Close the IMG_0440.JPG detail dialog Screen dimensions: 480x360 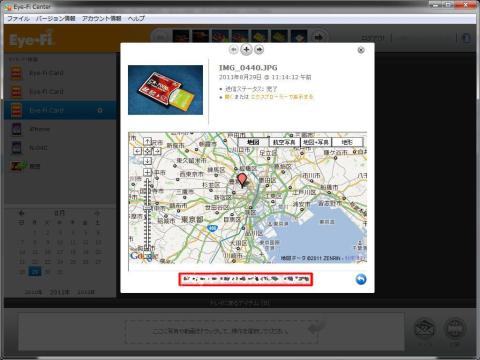[361, 50]
